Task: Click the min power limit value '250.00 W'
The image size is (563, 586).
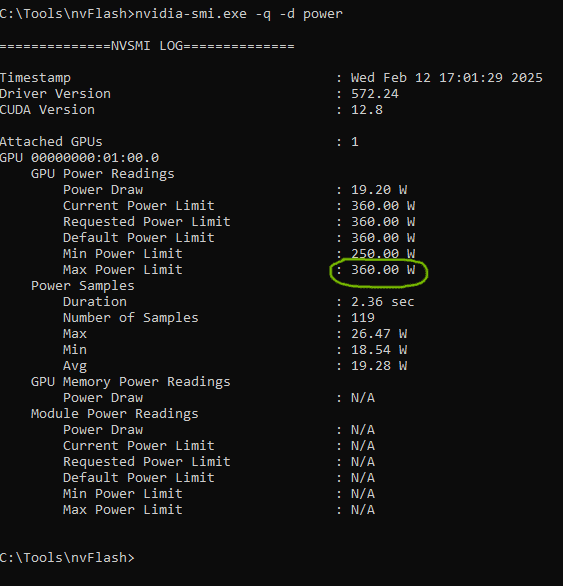Action: tap(383, 254)
